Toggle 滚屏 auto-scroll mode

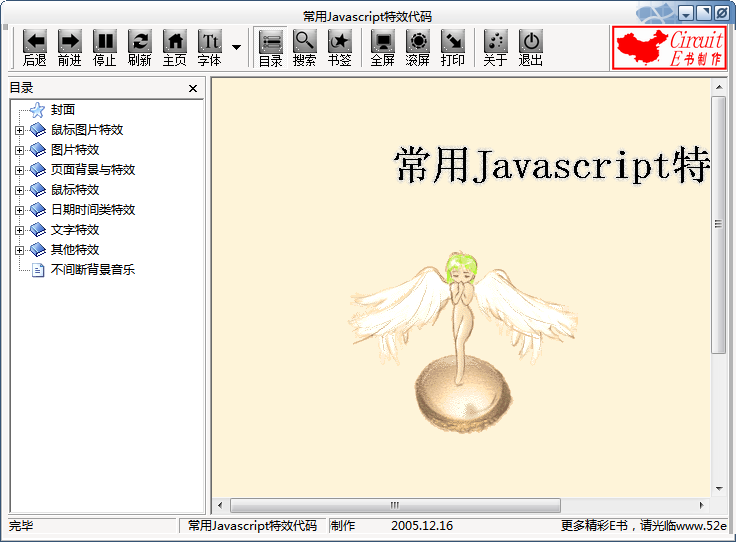418,42
